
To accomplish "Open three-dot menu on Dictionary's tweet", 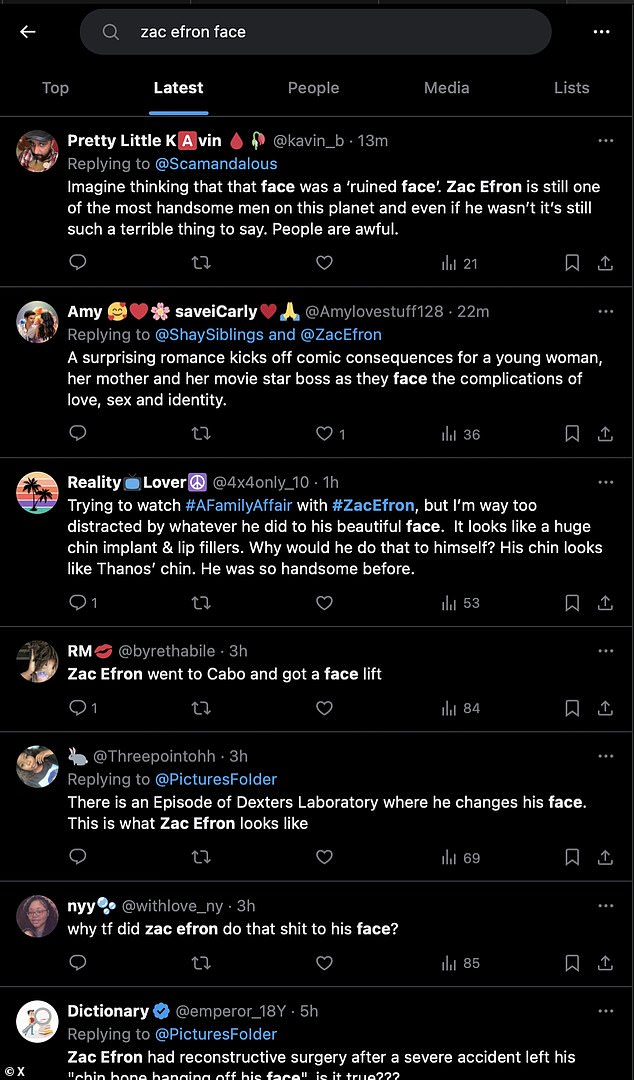I will point(606,1011).
